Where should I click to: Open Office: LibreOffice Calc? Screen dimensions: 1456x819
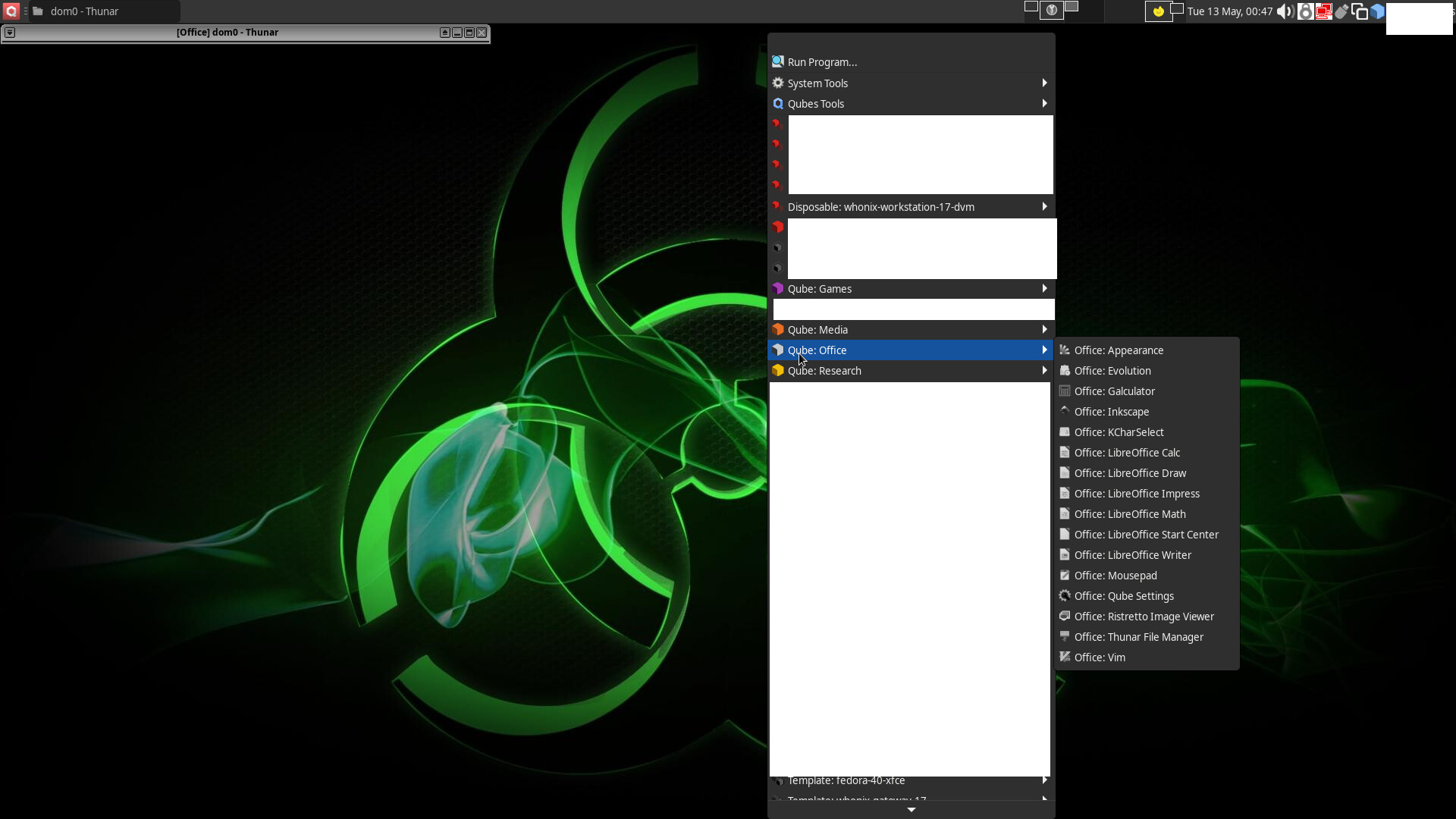click(x=1127, y=452)
